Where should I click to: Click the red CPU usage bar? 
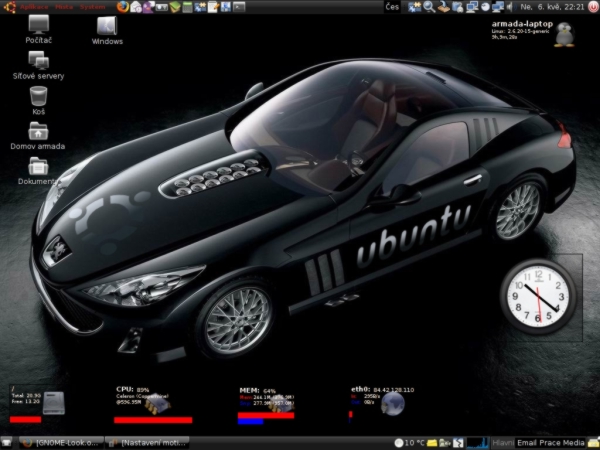coord(153,420)
